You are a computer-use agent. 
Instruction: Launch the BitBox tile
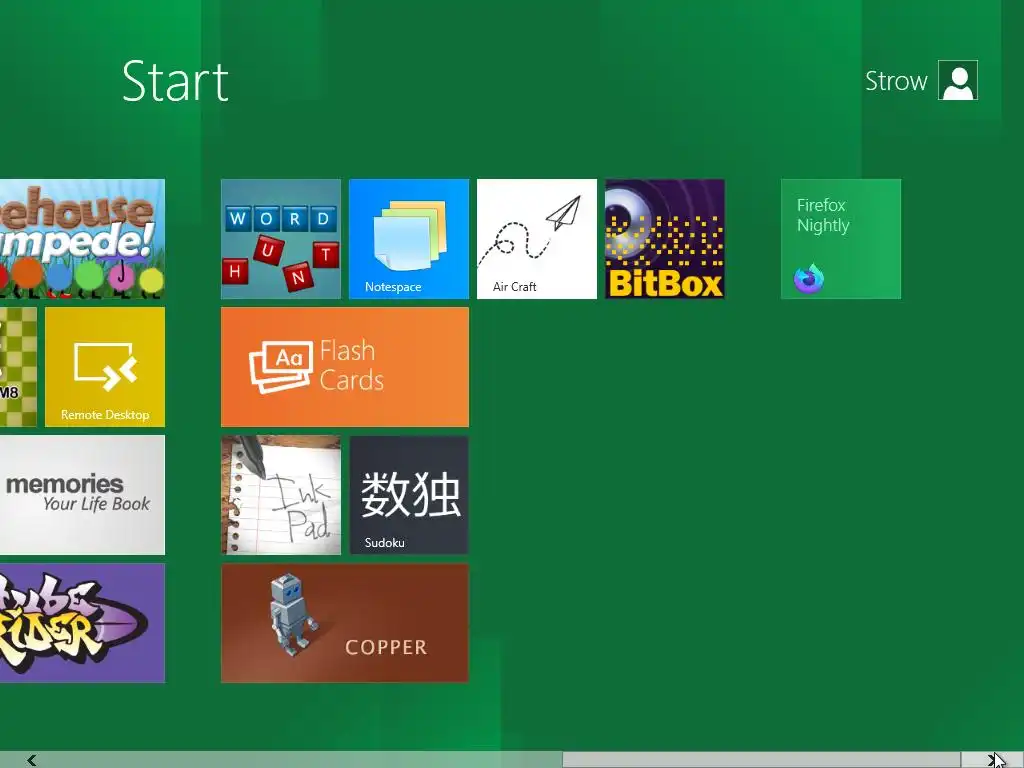tap(665, 239)
